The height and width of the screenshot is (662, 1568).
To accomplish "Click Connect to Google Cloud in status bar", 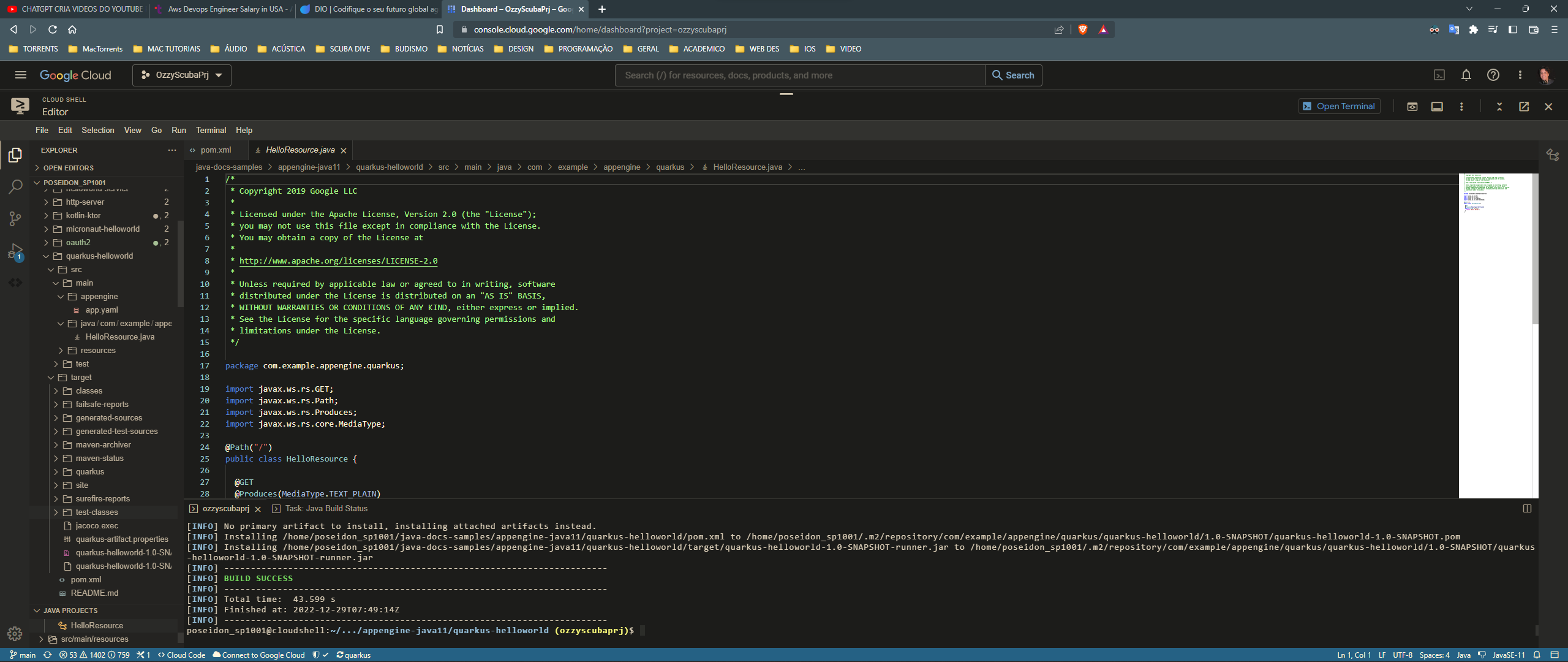I will pos(258,655).
